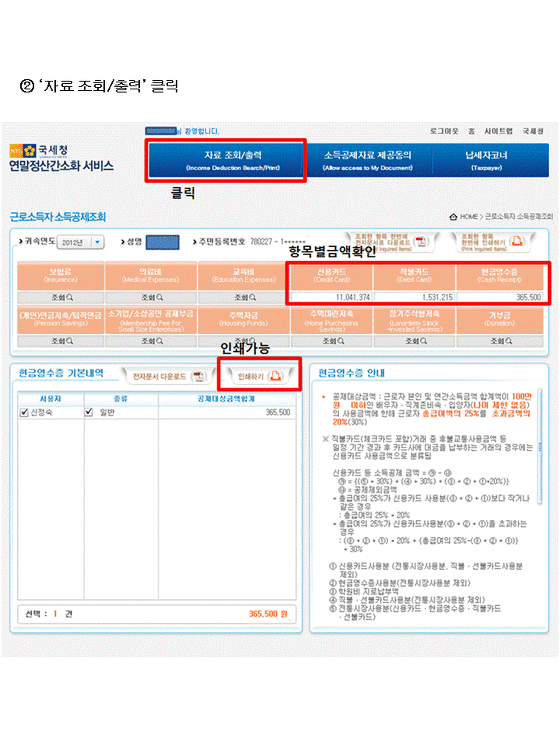Select the 의료비 category tile

tap(151, 276)
